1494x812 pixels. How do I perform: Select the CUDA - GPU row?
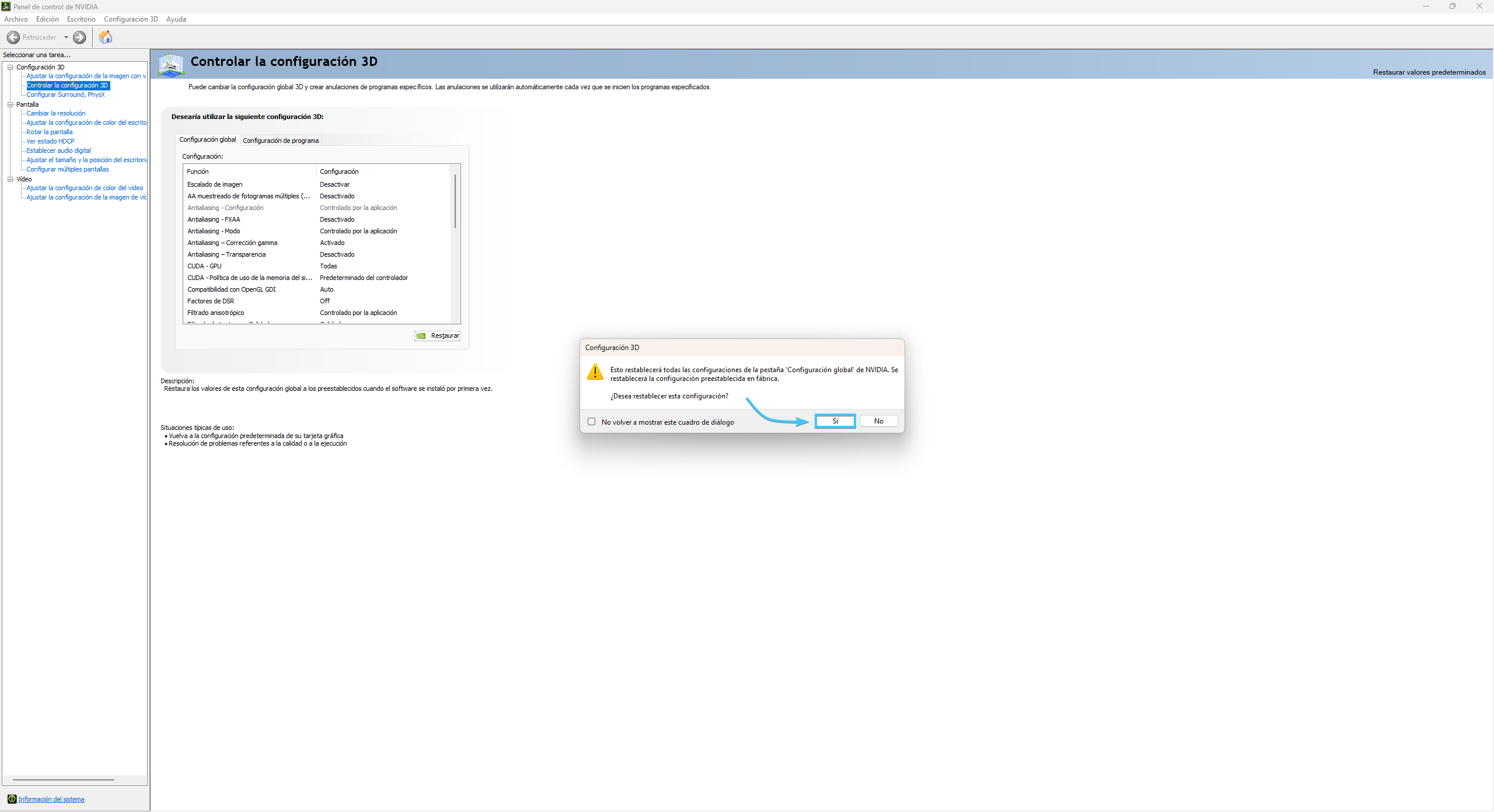[317, 266]
